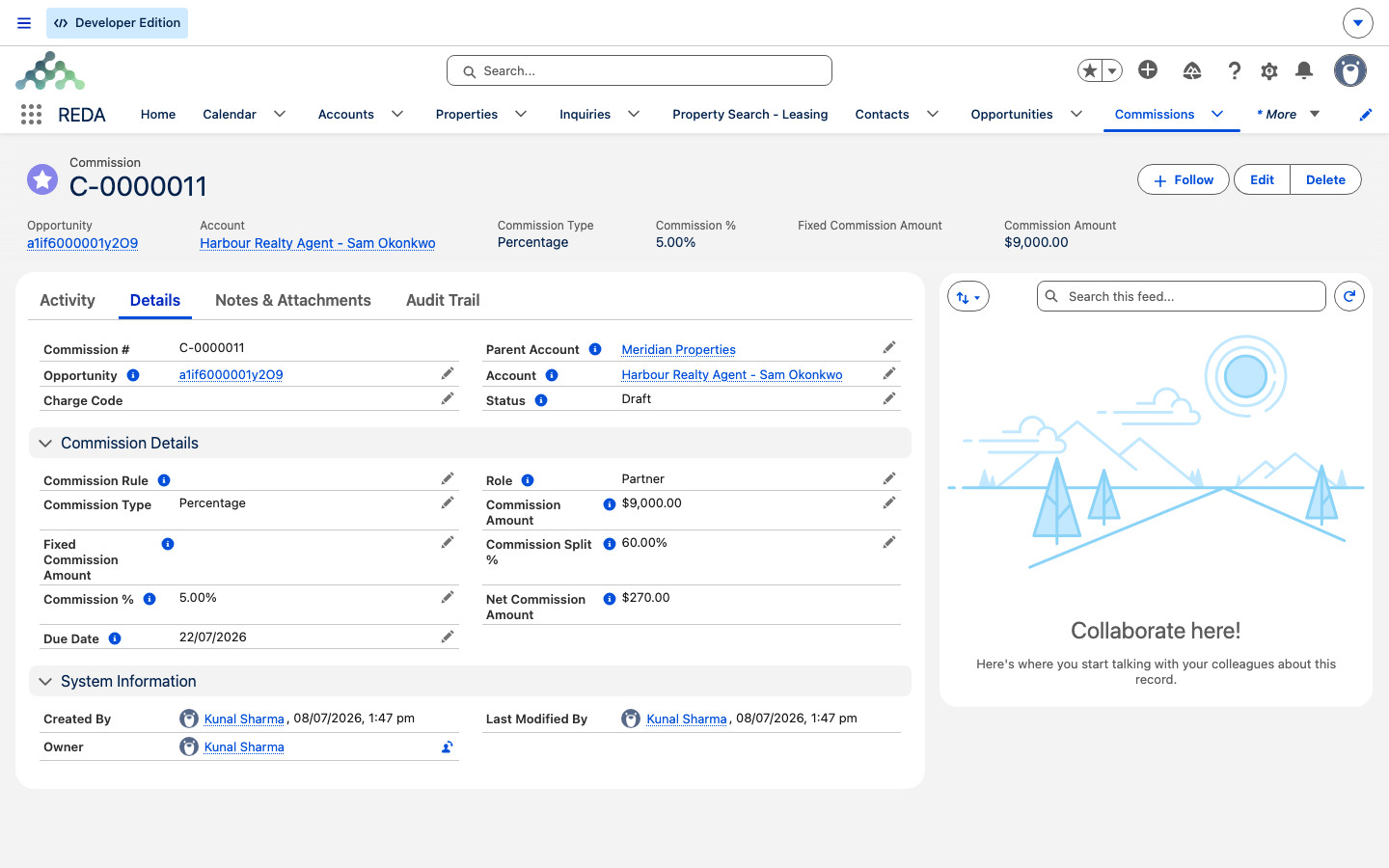Open the feed sort options dropdown
The height and width of the screenshot is (868, 1389).
pyautogui.click(x=968, y=297)
